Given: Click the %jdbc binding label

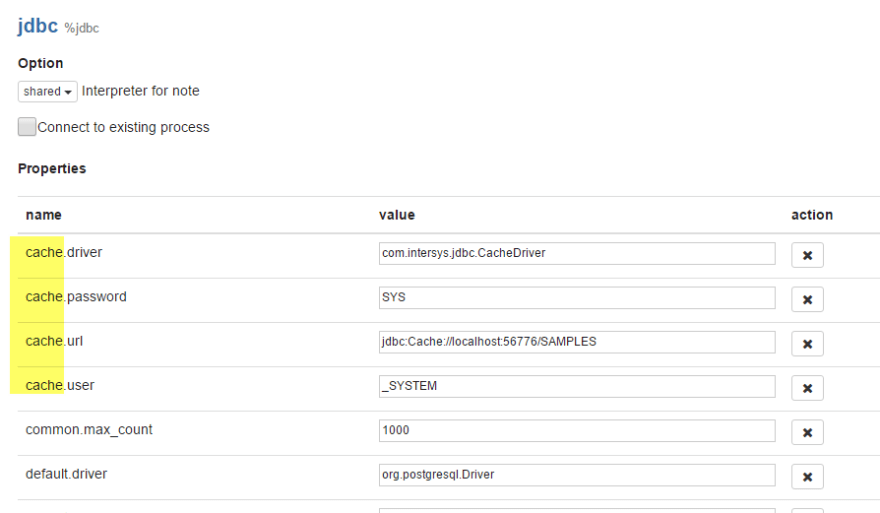Looking at the screenshot, I should (81, 28).
